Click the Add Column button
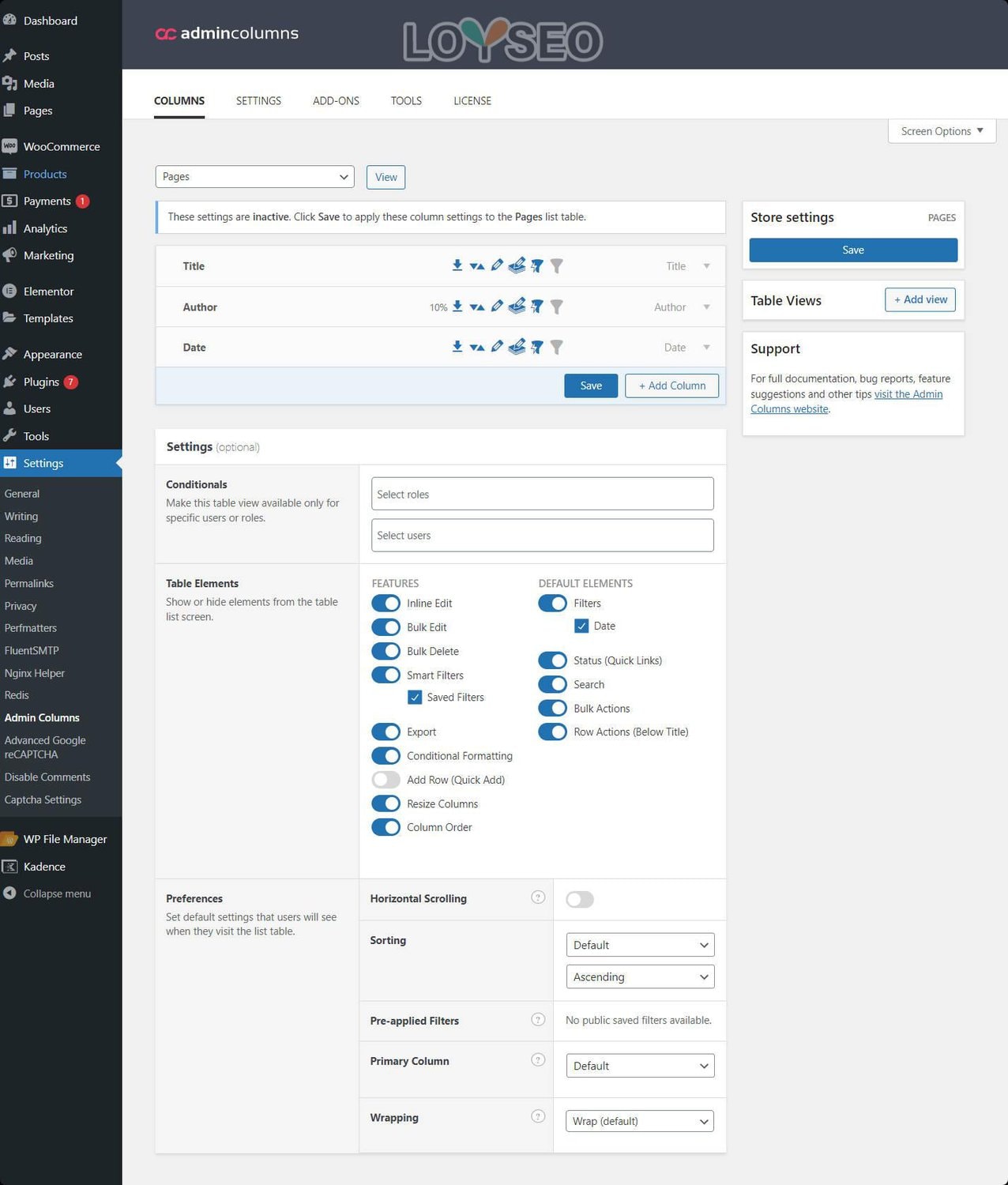Image resolution: width=1008 pixels, height=1185 pixels. pyautogui.click(x=672, y=386)
